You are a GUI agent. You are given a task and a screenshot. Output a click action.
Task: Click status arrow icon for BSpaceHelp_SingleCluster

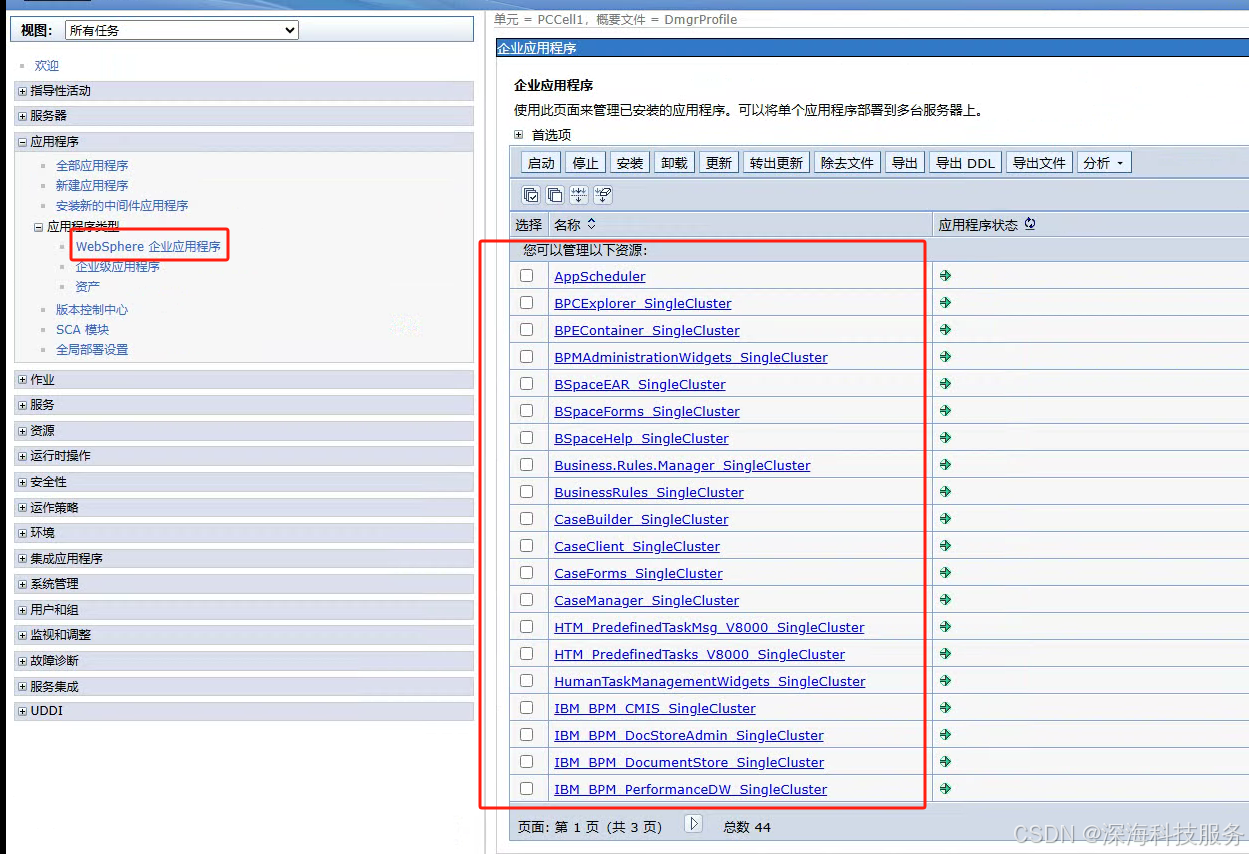coord(945,437)
